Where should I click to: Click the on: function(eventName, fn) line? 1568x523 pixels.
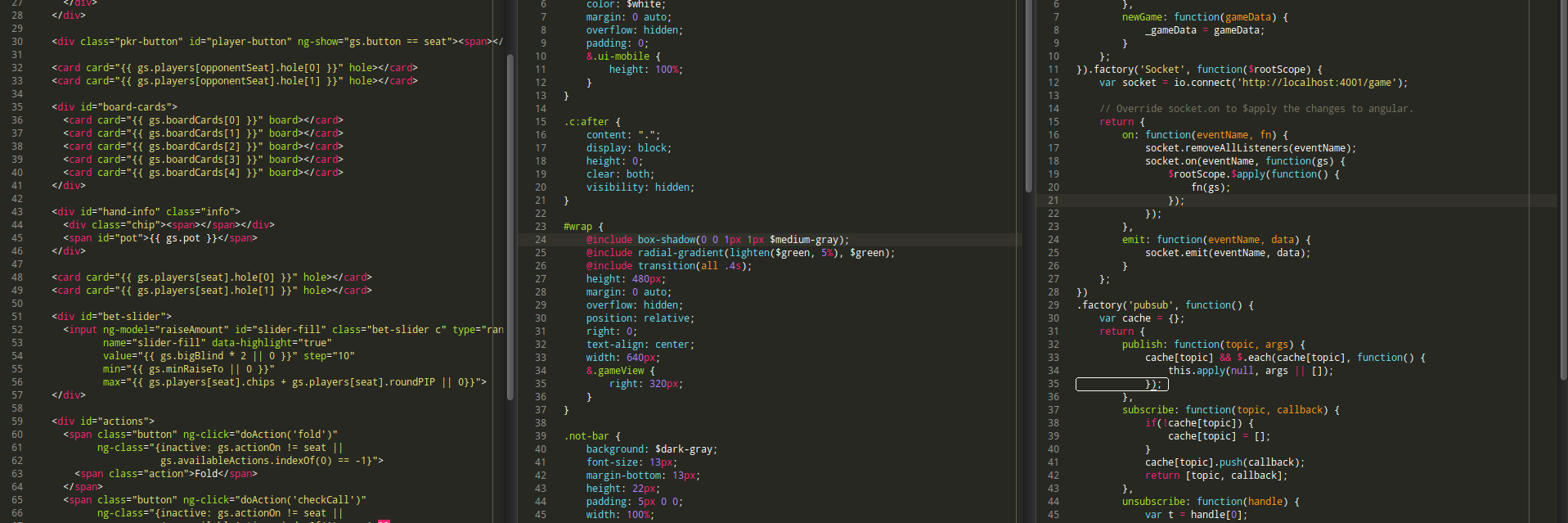(x=1205, y=135)
